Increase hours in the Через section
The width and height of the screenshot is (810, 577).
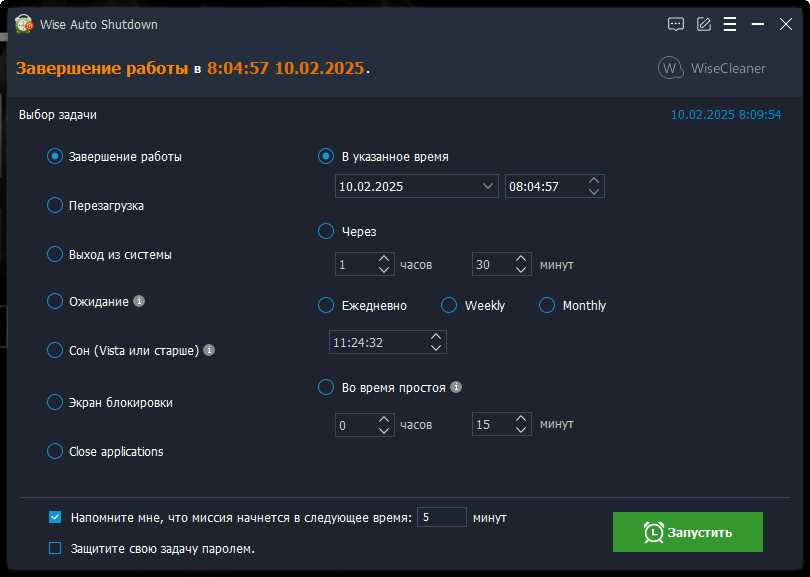tap(384, 259)
